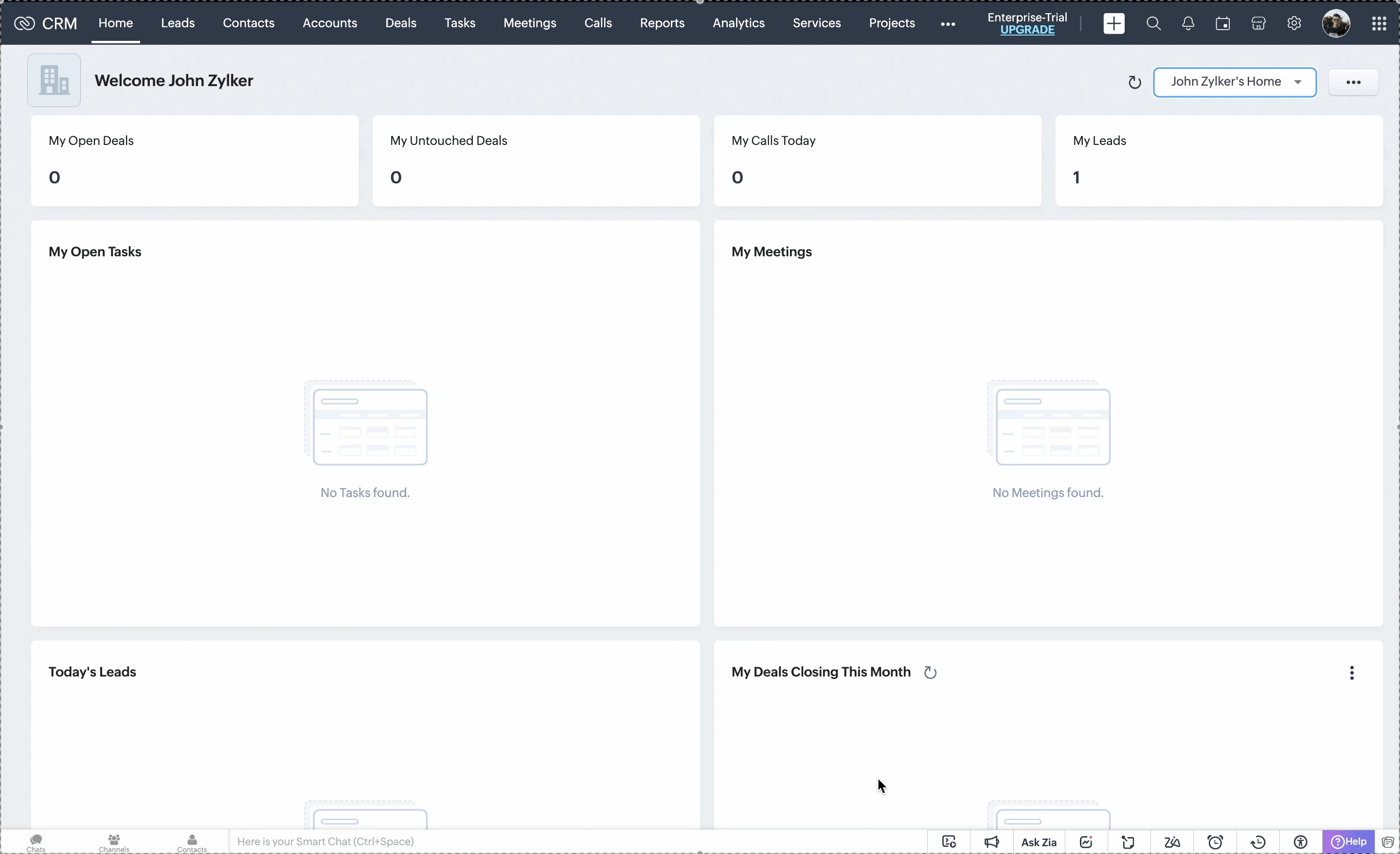This screenshot has width=1400, height=854.
Task: Open the Setup gear icon
Action: click(1294, 23)
